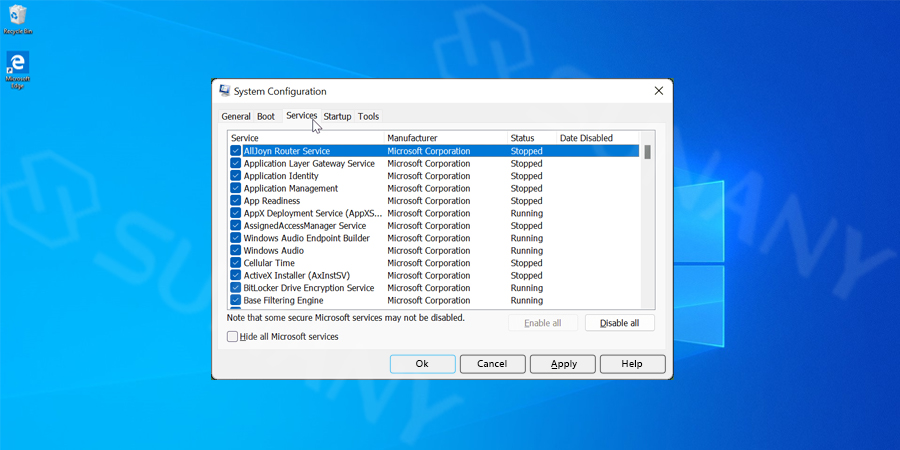
Task: Click the Ok button
Action: pos(422,364)
